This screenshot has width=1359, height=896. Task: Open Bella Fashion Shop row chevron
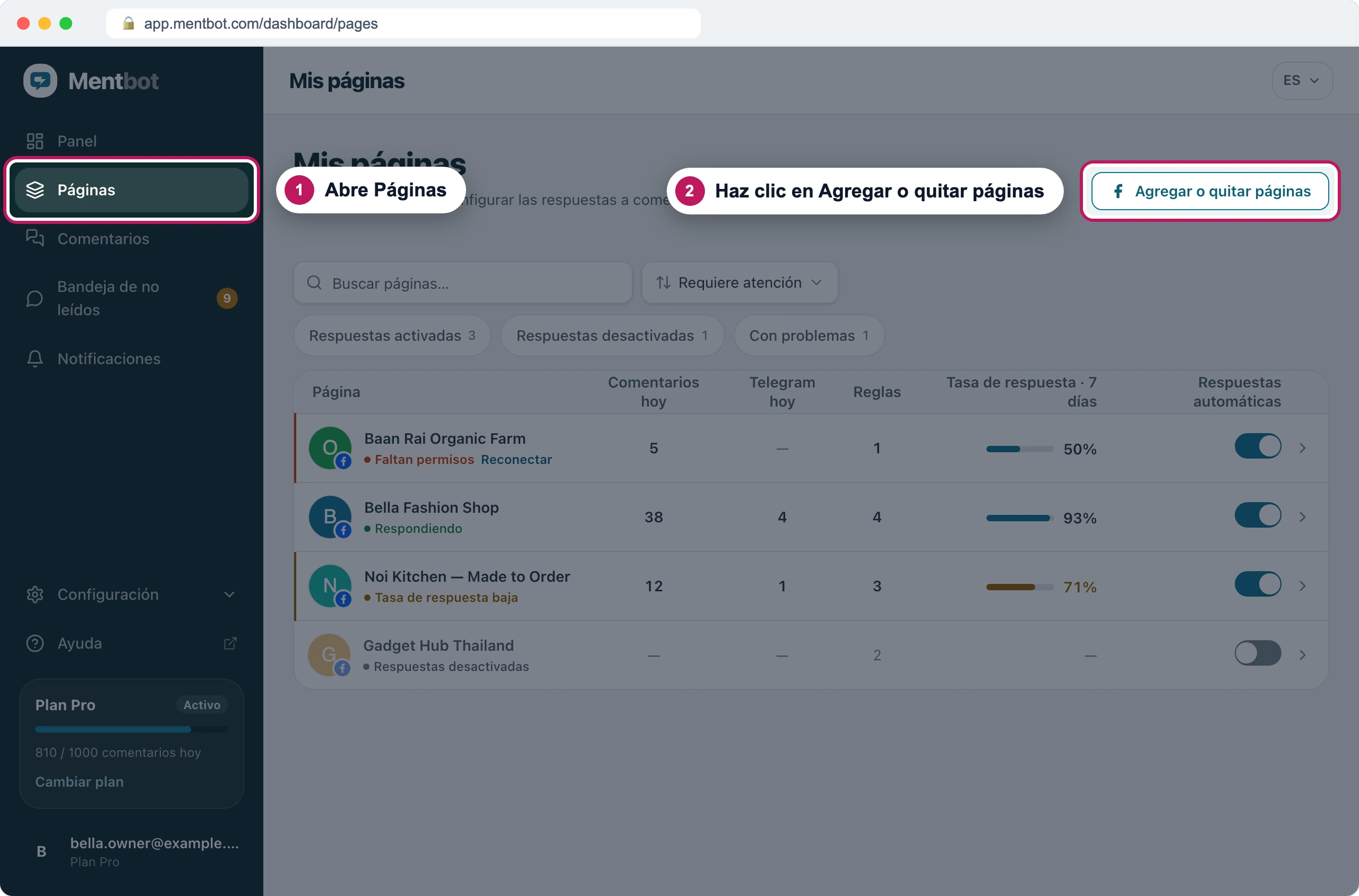[1302, 517]
